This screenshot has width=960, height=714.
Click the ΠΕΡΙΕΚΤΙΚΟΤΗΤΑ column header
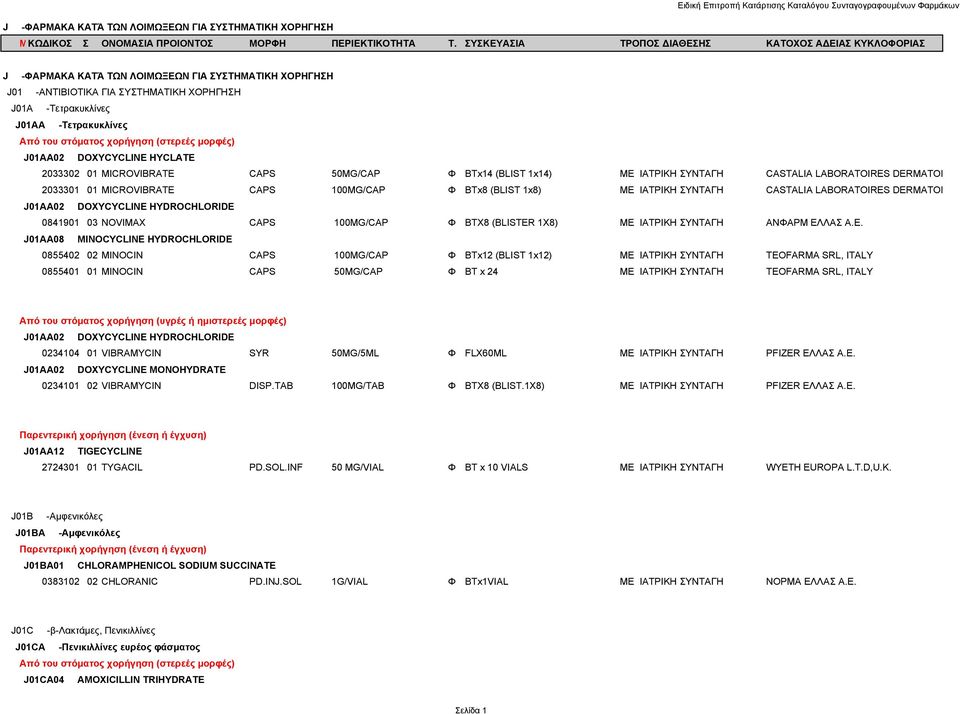pyautogui.click(x=373, y=43)
